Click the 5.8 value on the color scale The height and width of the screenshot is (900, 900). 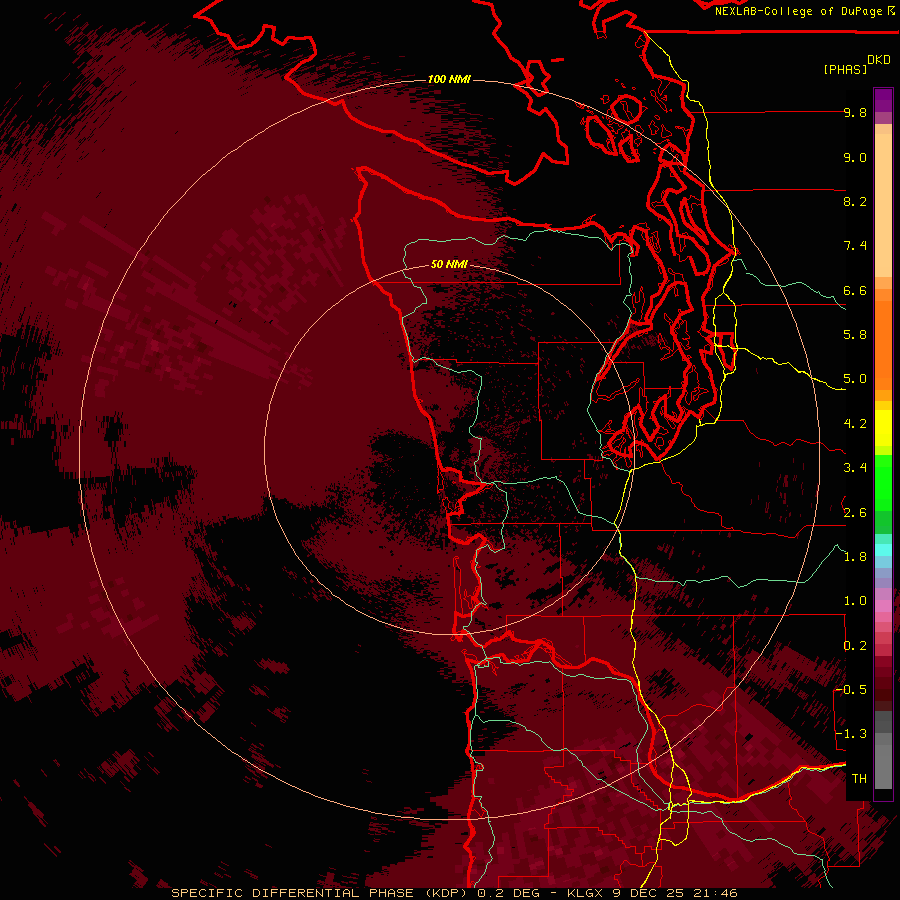coord(855,335)
